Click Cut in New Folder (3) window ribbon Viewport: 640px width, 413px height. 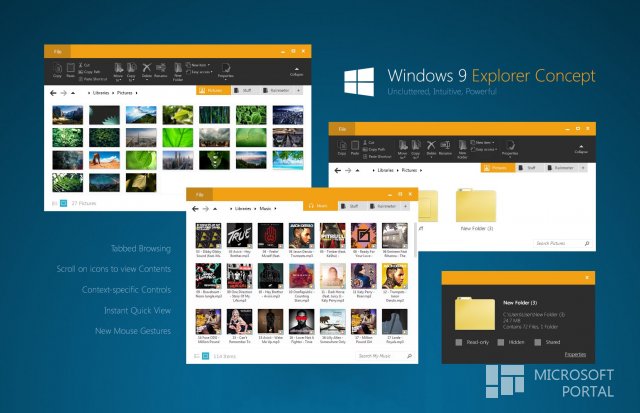369,142
